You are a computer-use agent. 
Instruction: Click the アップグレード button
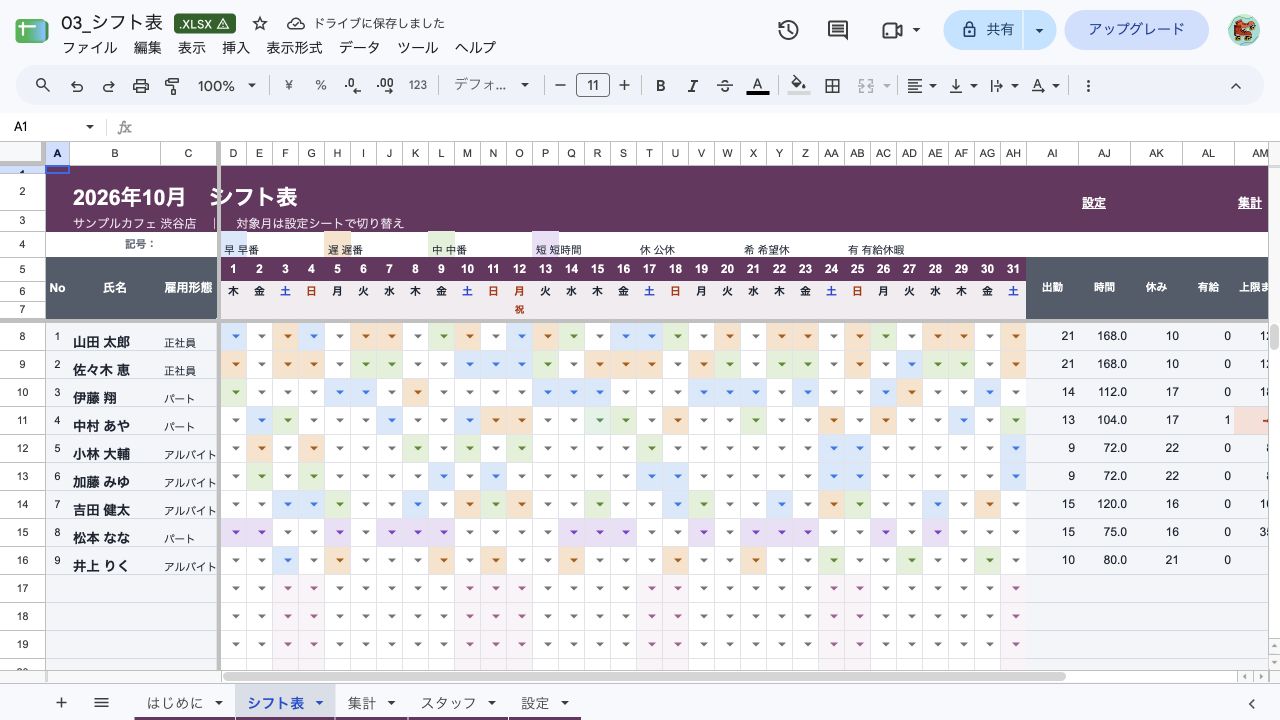click(1135, 30)
